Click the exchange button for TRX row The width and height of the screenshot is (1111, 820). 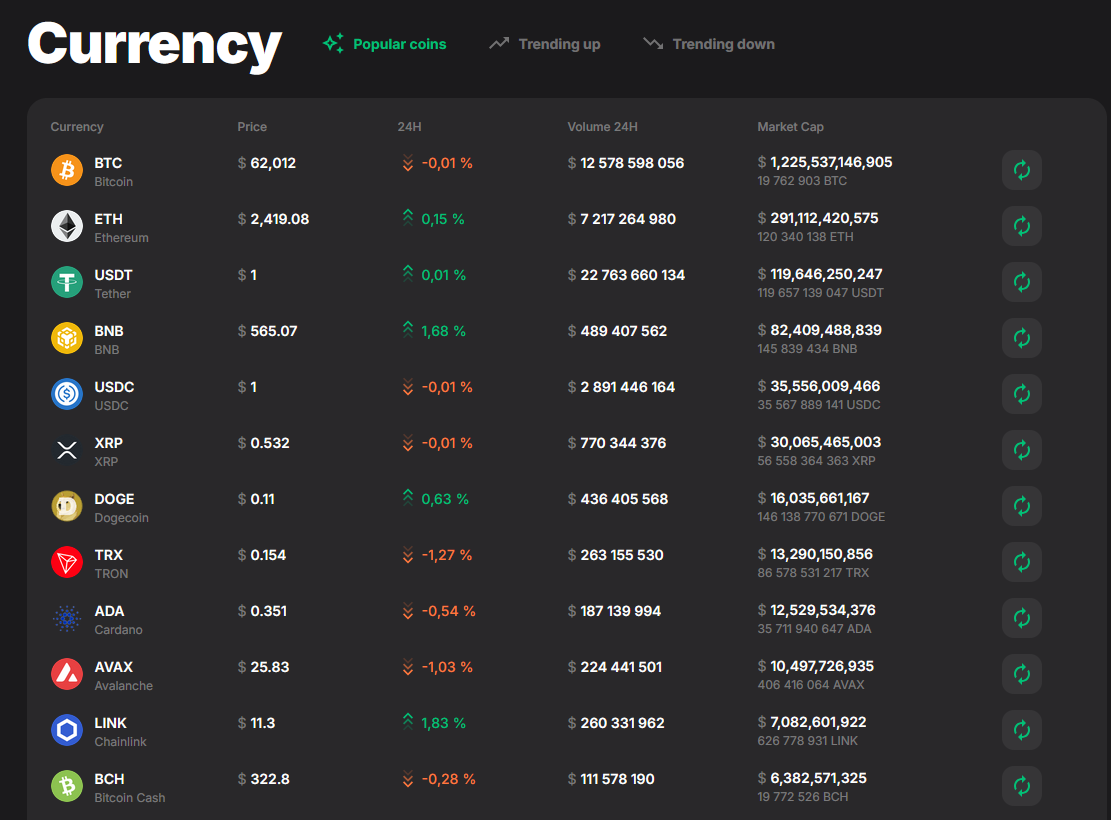tap(1022, 562)
